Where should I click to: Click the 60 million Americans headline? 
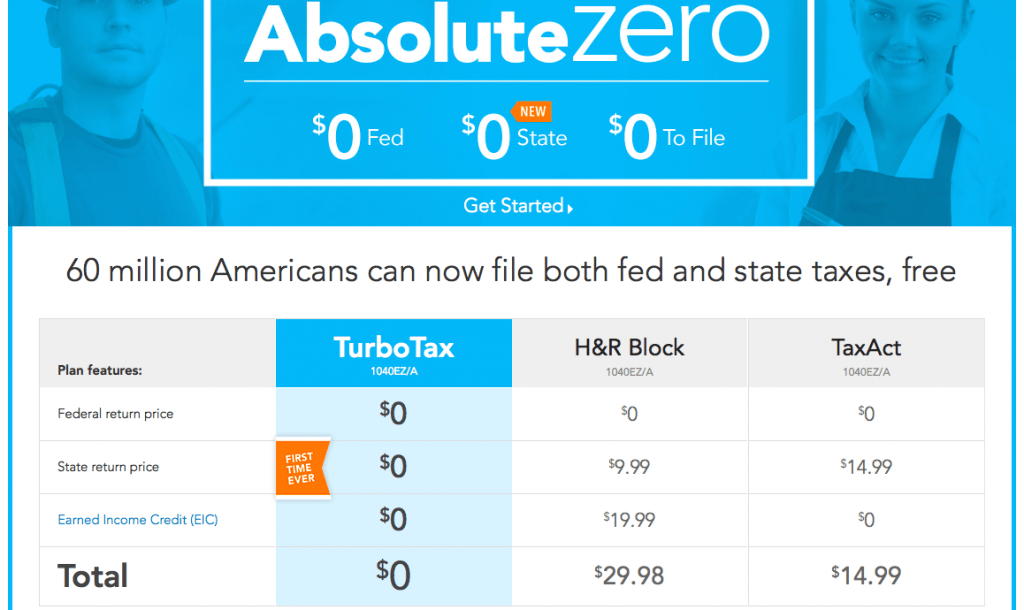[x=511, y=270]
